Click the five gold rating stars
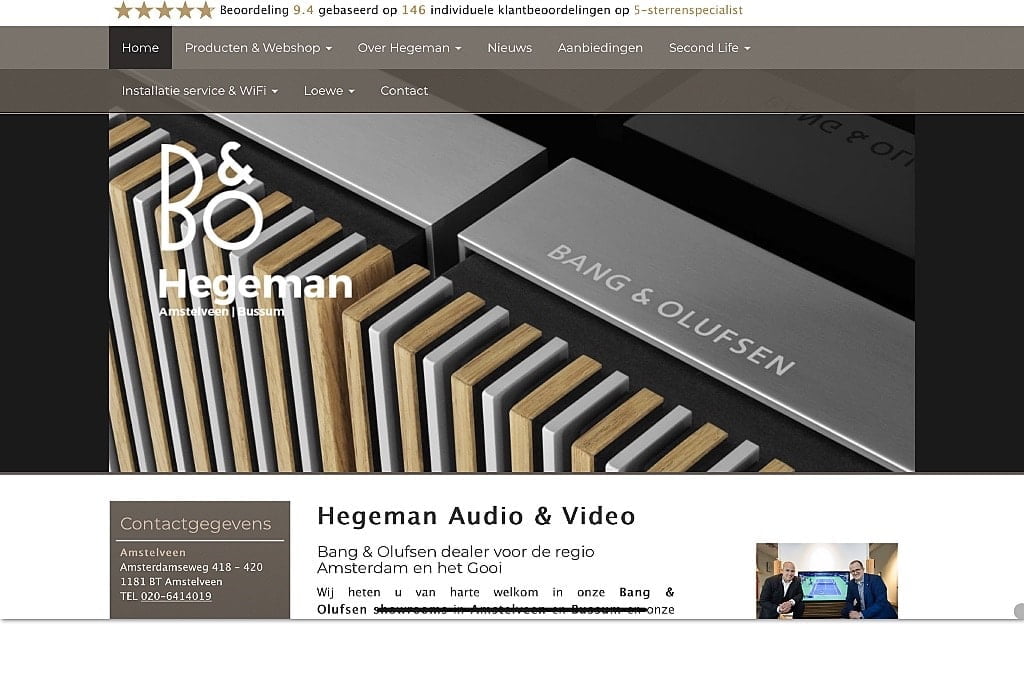This screenshot has width=1024, height=683. (x=165, y=10)
